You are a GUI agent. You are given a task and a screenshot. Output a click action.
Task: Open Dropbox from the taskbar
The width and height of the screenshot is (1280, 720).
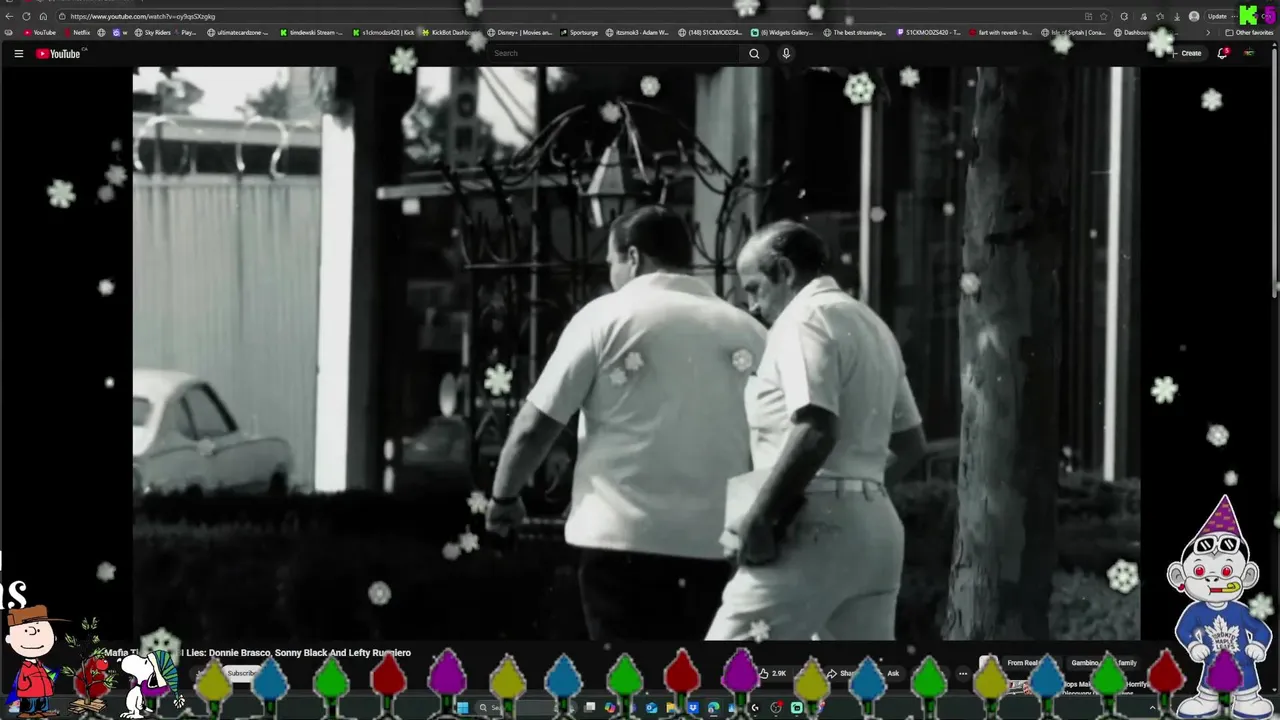[x=692, y=708]
